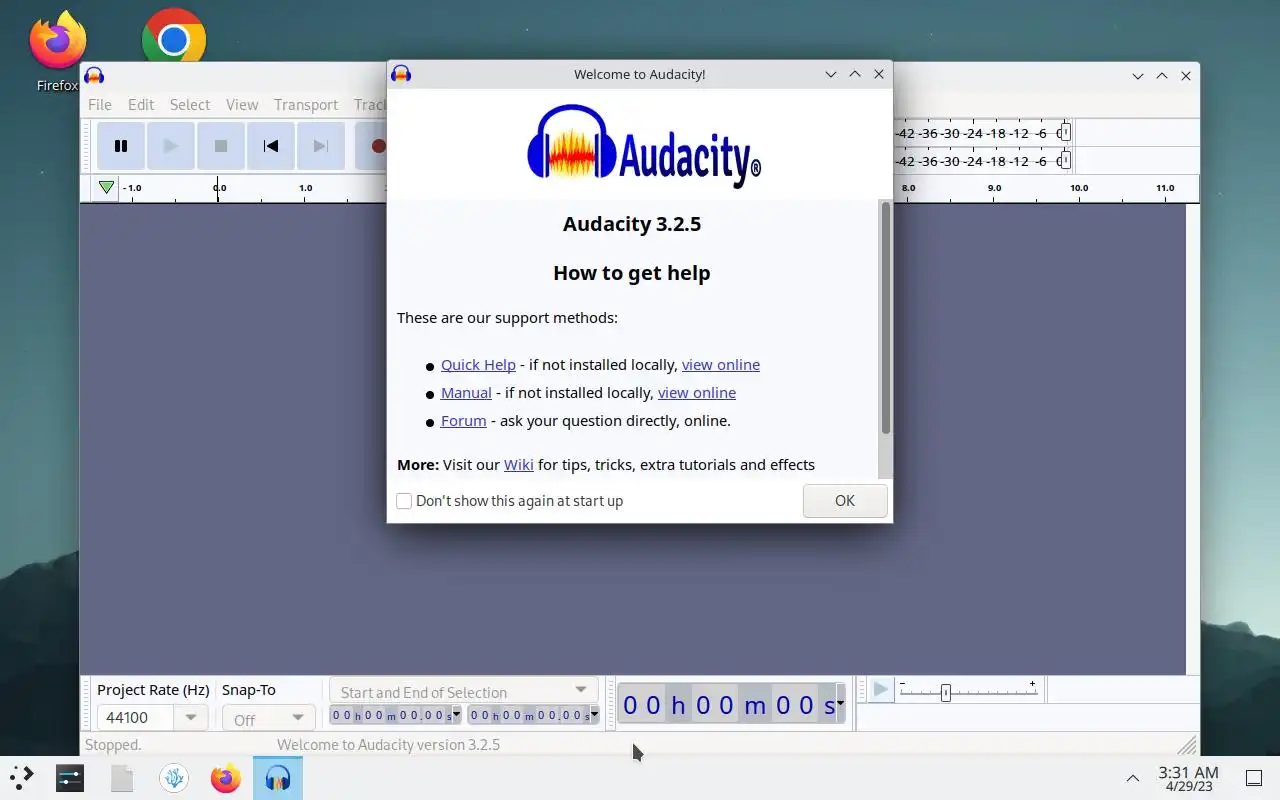The width and height of the screenshot is (1280, 800).
Task: Click the lower meter level slider handle
Action: point(1066,160)
